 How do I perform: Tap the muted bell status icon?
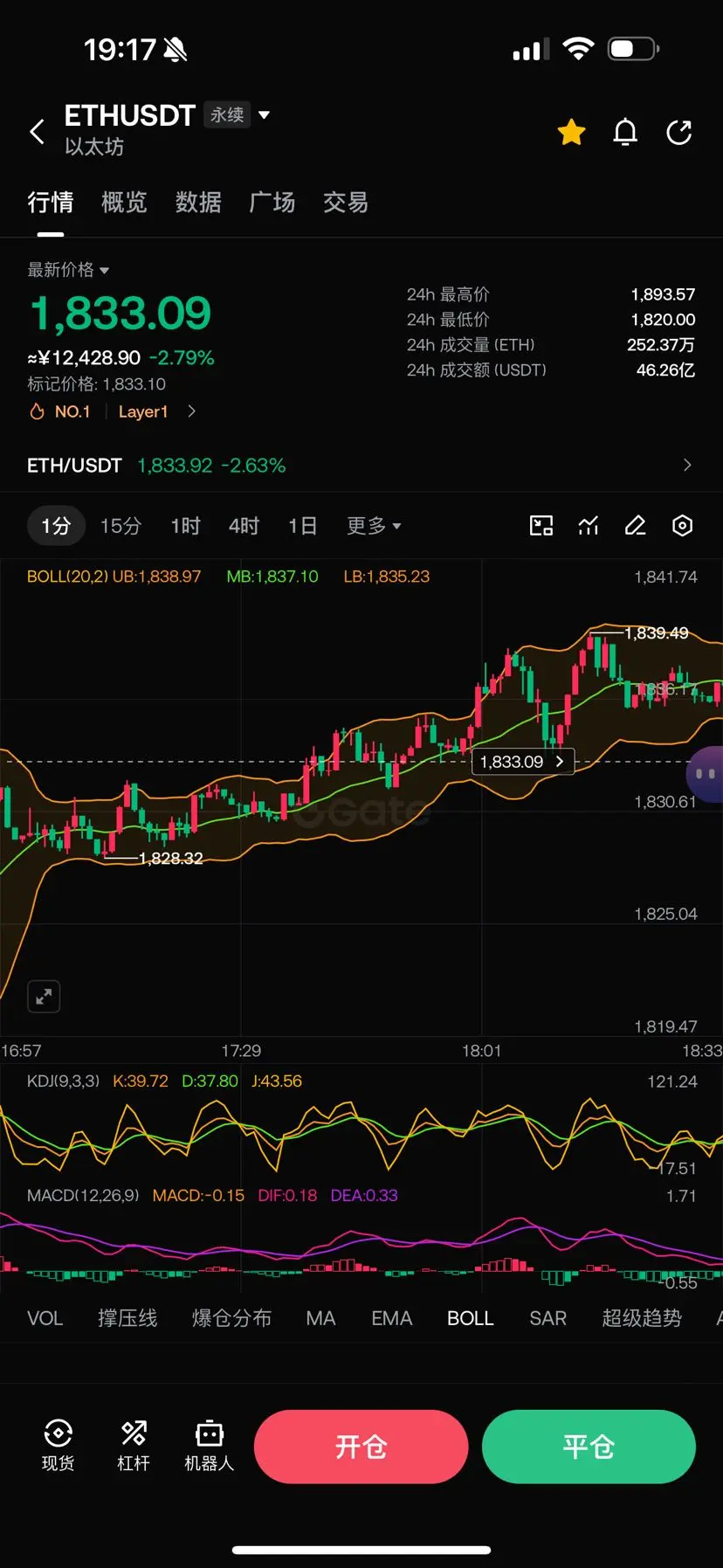[176, 50]
